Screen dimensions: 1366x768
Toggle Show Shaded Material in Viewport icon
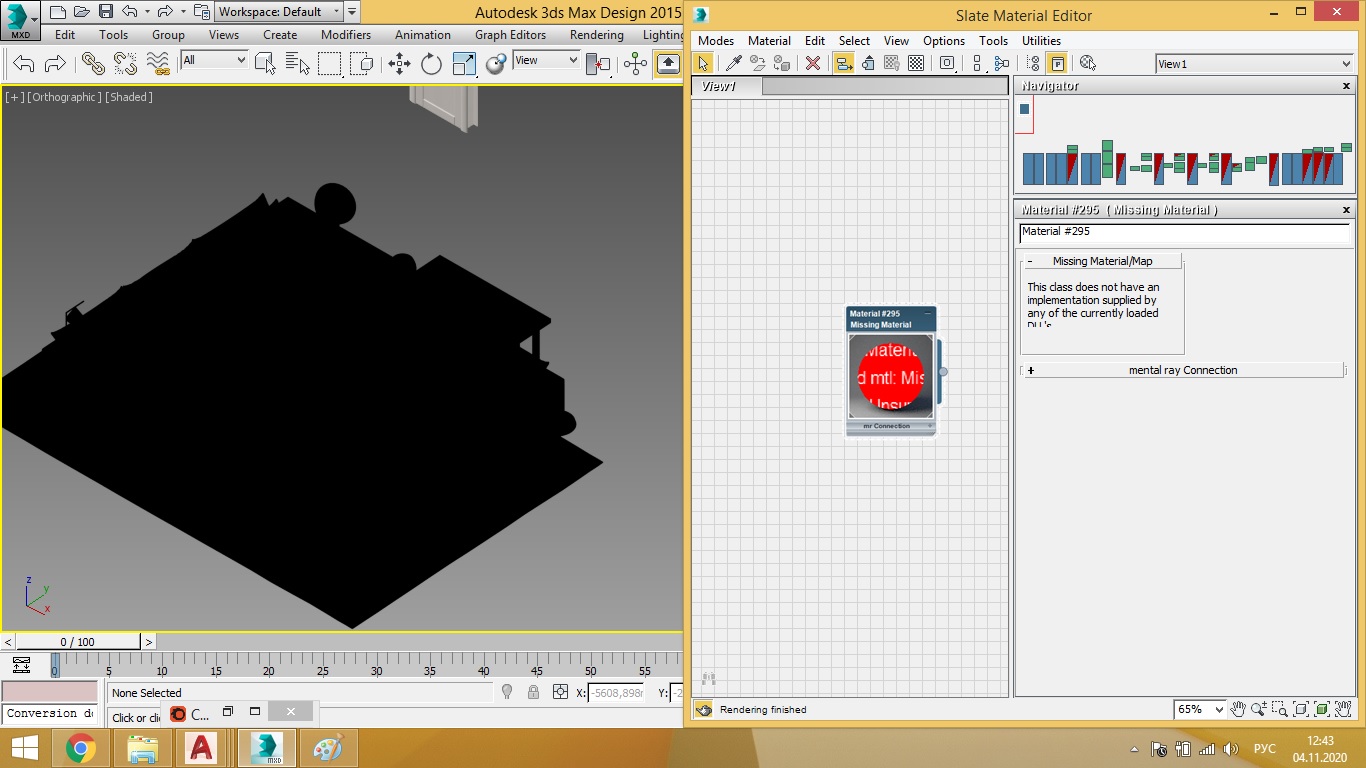(x=891, y=63)
